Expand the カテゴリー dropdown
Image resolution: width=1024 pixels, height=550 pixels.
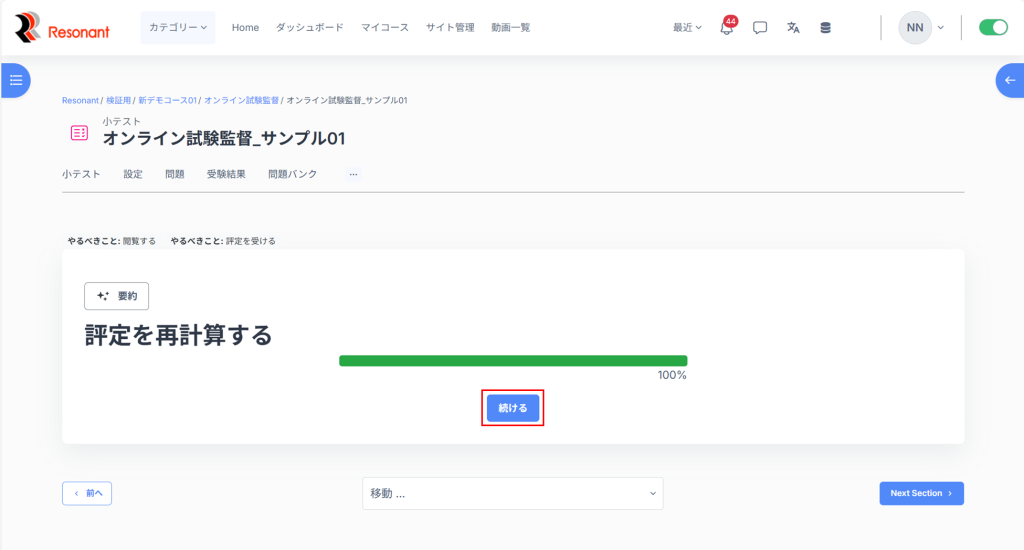click(x=178, y=28)
